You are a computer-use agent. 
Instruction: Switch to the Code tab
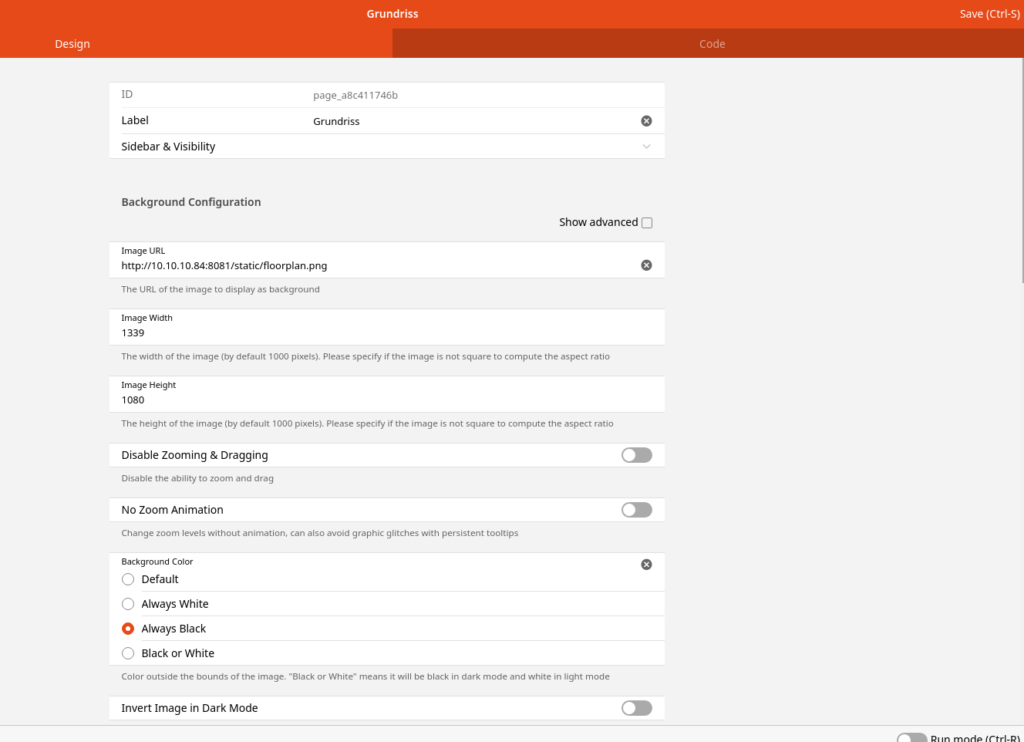[x=711, y=44]
